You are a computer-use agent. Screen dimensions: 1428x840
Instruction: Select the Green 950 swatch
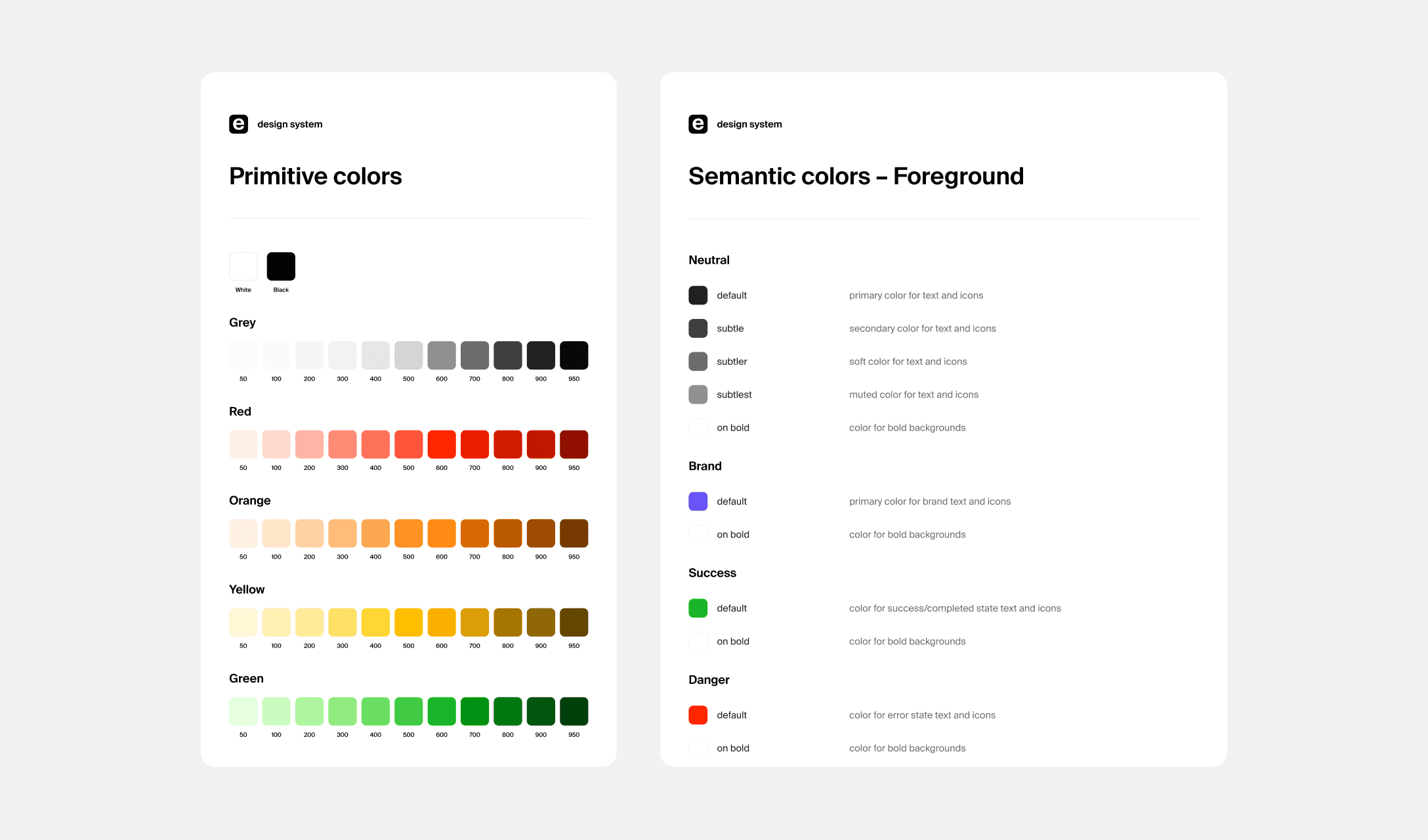point(574,711)
